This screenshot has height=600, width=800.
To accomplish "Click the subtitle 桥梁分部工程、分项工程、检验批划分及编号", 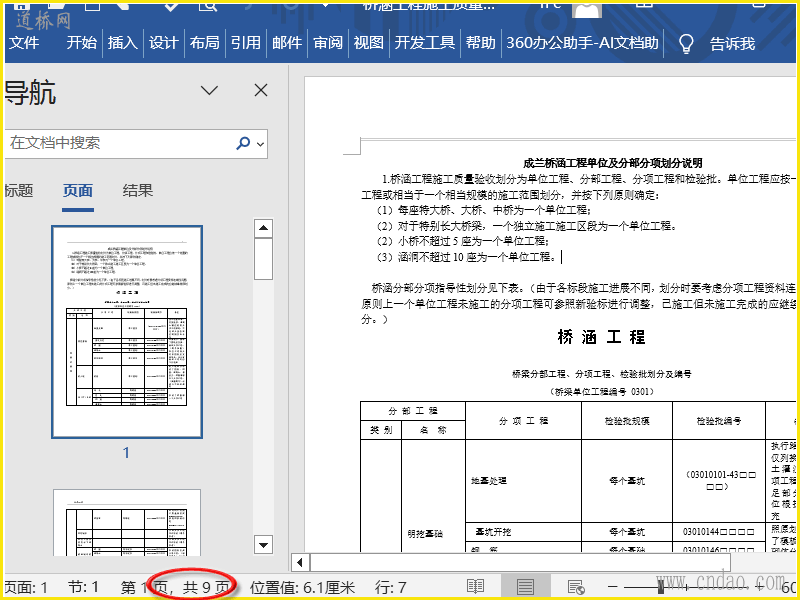I will click(602, 374).
